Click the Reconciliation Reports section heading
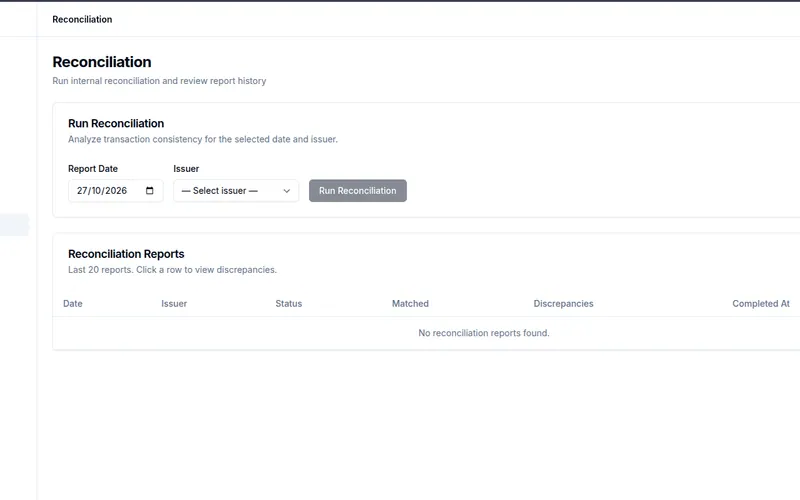Viewport: 800px width, 500px height. coord(126,254)
